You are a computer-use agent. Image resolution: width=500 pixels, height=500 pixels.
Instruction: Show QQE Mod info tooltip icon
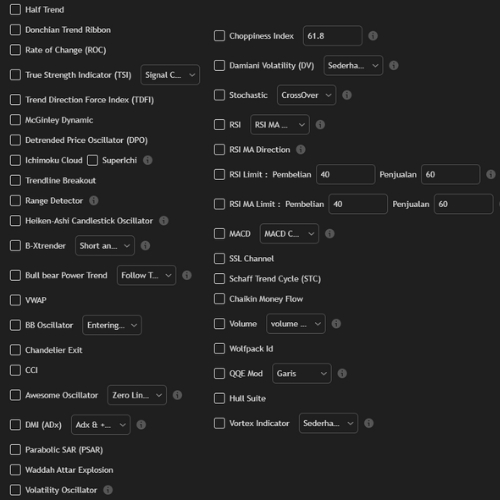pyautogui.click(x=342, y=373)
